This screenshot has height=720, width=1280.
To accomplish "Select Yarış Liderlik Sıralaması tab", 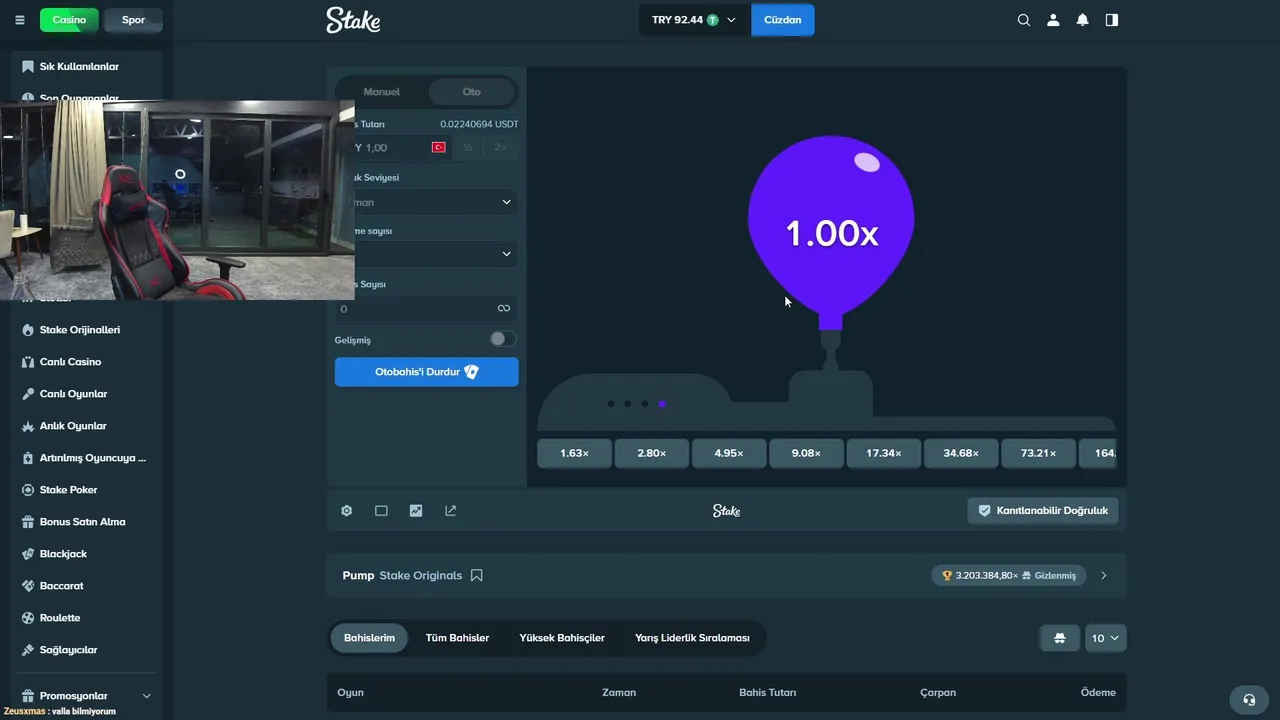I will [692, 637].
